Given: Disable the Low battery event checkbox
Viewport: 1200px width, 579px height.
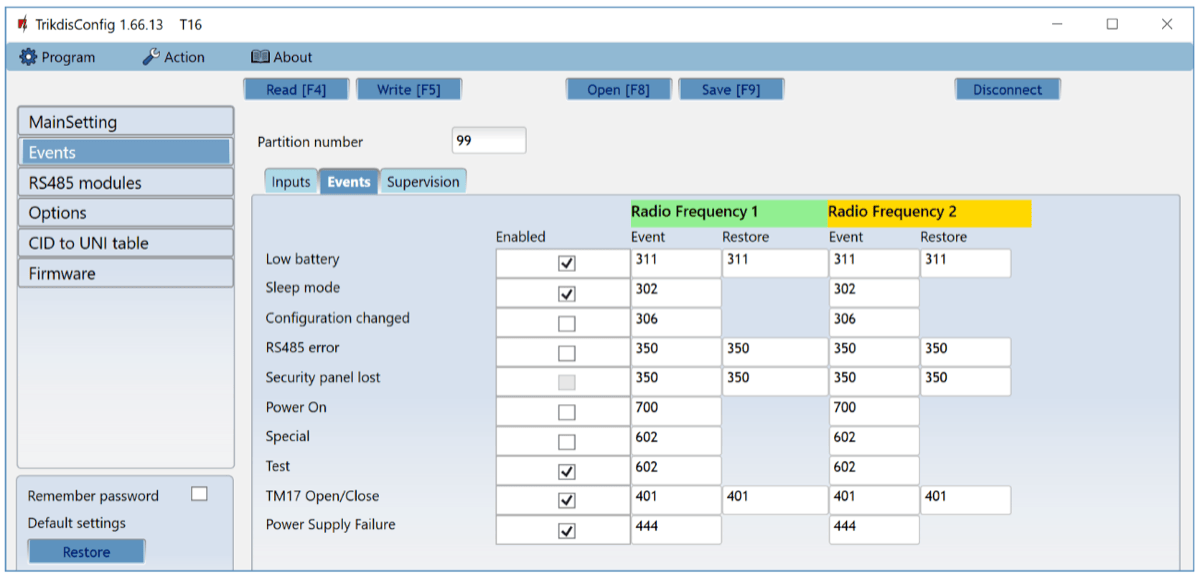Looking at the screenshot, I should tap(566, 264).
